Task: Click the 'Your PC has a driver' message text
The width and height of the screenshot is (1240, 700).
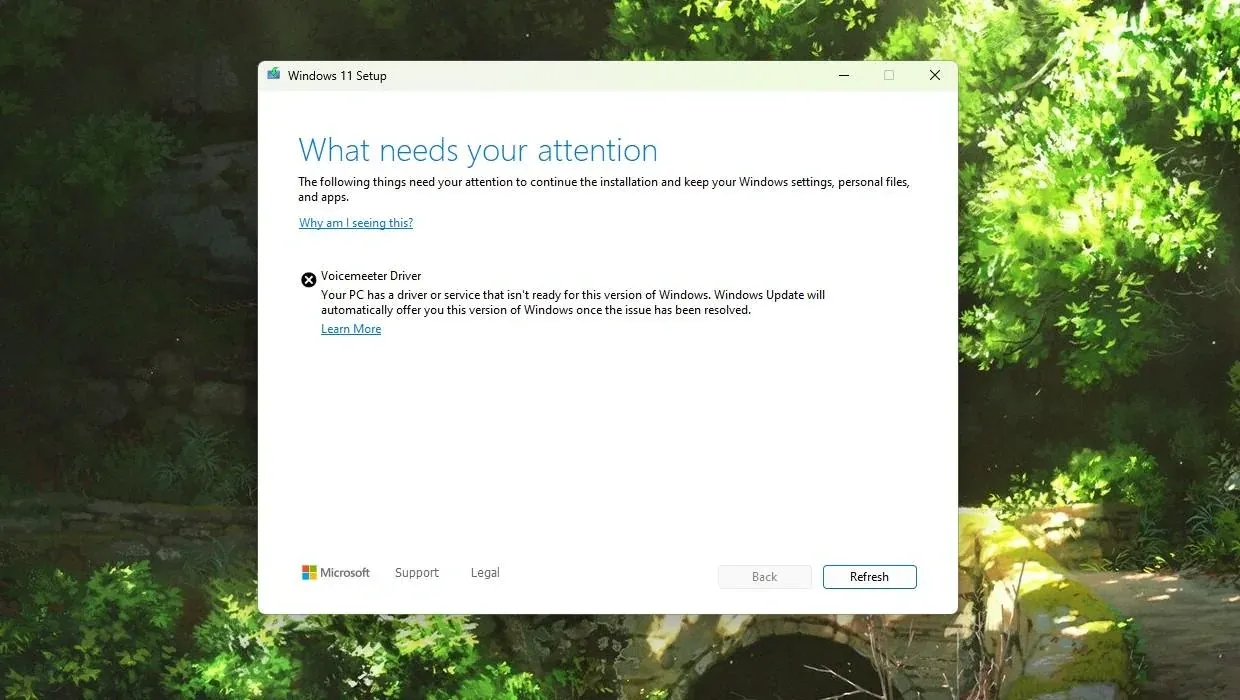Action: [573, 303]
